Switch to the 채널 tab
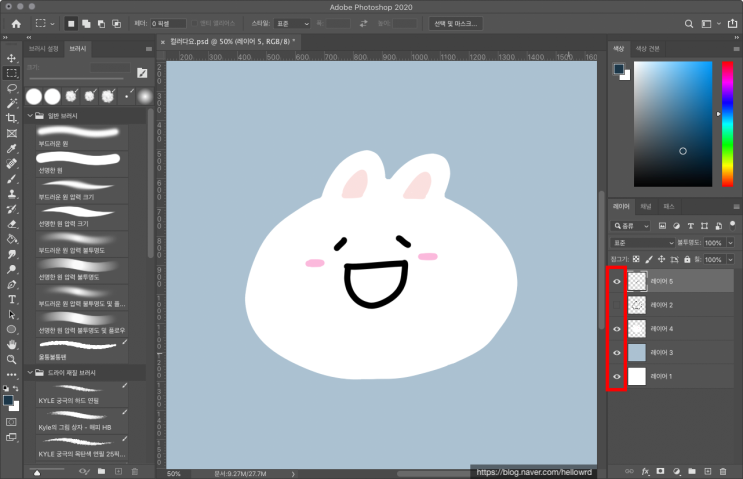Screen dimensions: 743x479 (646, 207)
